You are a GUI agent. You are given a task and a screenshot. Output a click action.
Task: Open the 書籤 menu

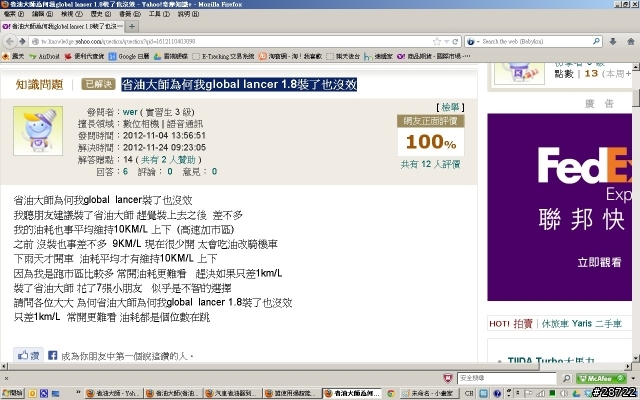[x=130, y=14]
